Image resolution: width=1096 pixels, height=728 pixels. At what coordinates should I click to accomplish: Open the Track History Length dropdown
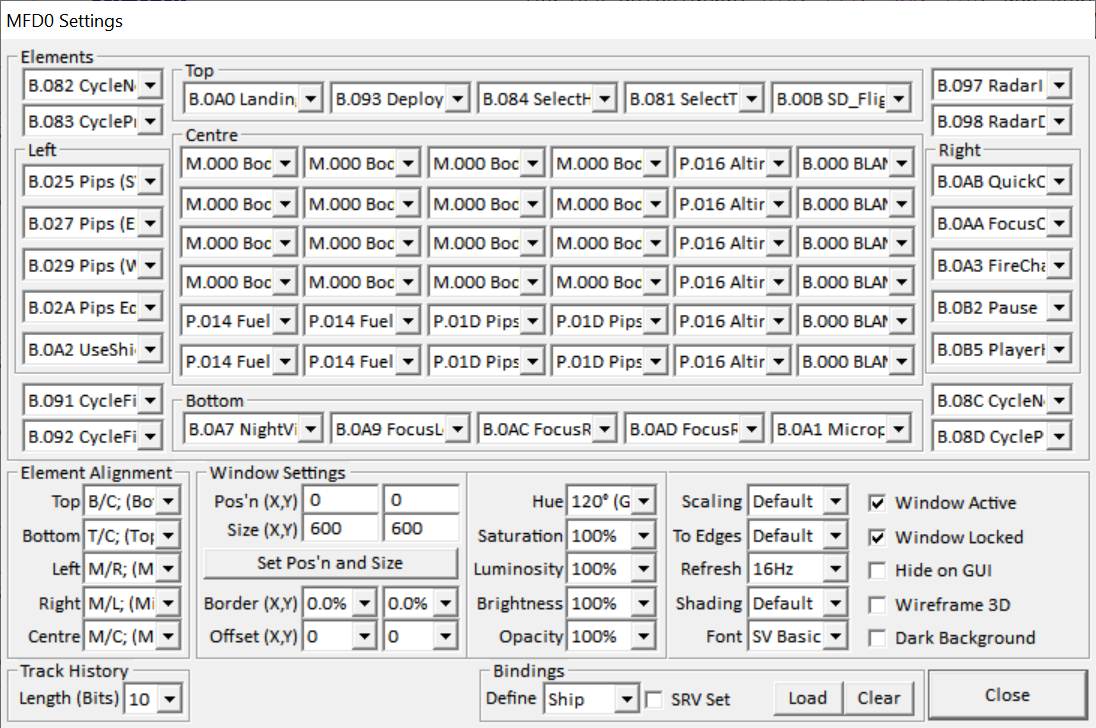click(152, 699)
